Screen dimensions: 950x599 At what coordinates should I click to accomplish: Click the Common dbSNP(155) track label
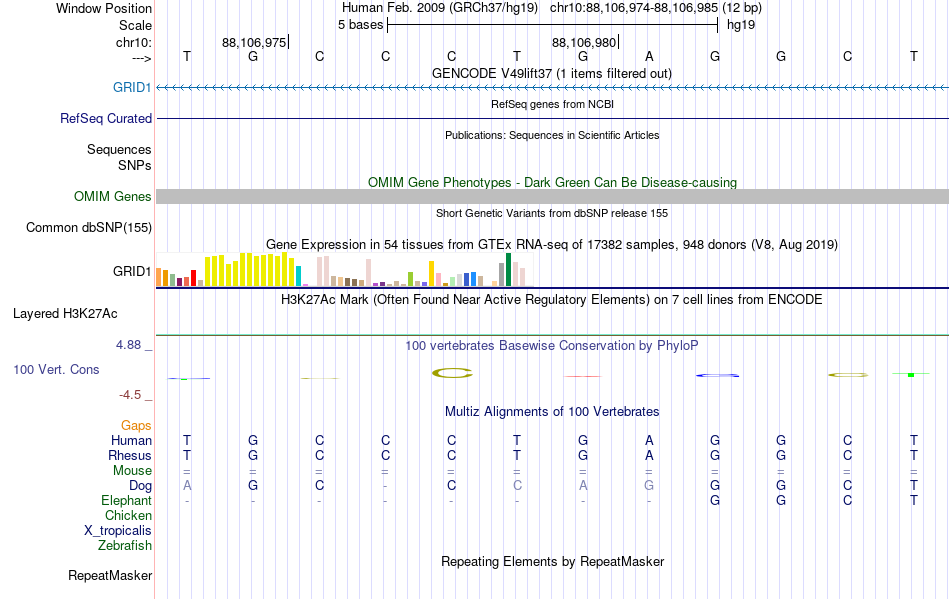[88, 227]
